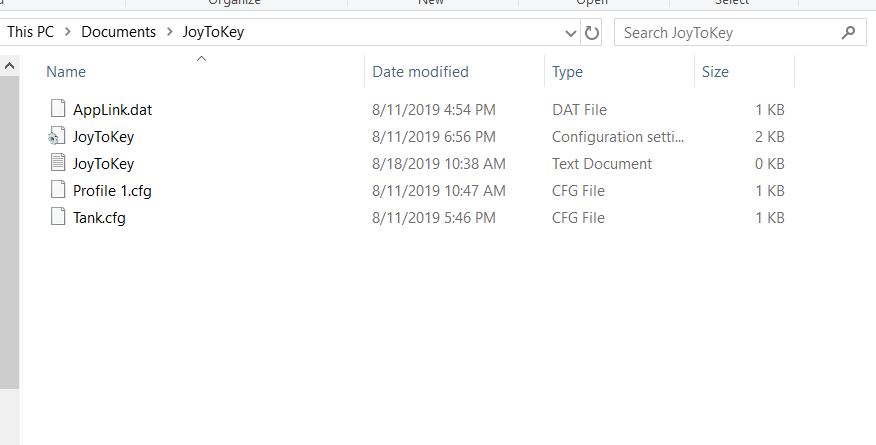876x445 pixels.
Task: Sort files by Size column header
Action: [x=744, y=71]
